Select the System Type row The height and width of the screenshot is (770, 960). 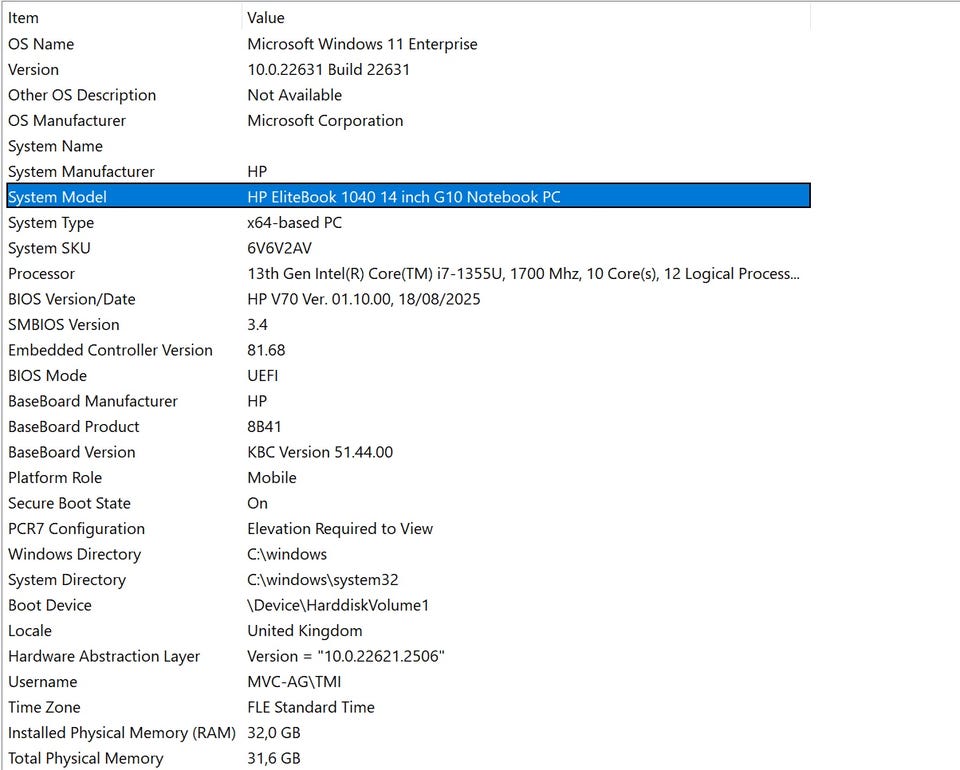pos(408,223)
